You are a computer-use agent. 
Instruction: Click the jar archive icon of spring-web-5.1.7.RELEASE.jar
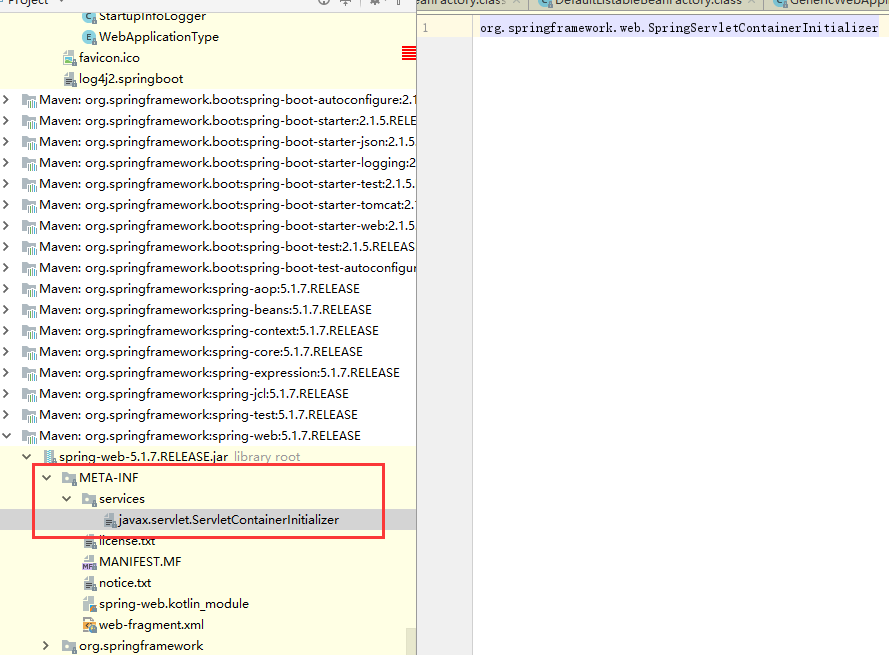(x=50, y=457)
